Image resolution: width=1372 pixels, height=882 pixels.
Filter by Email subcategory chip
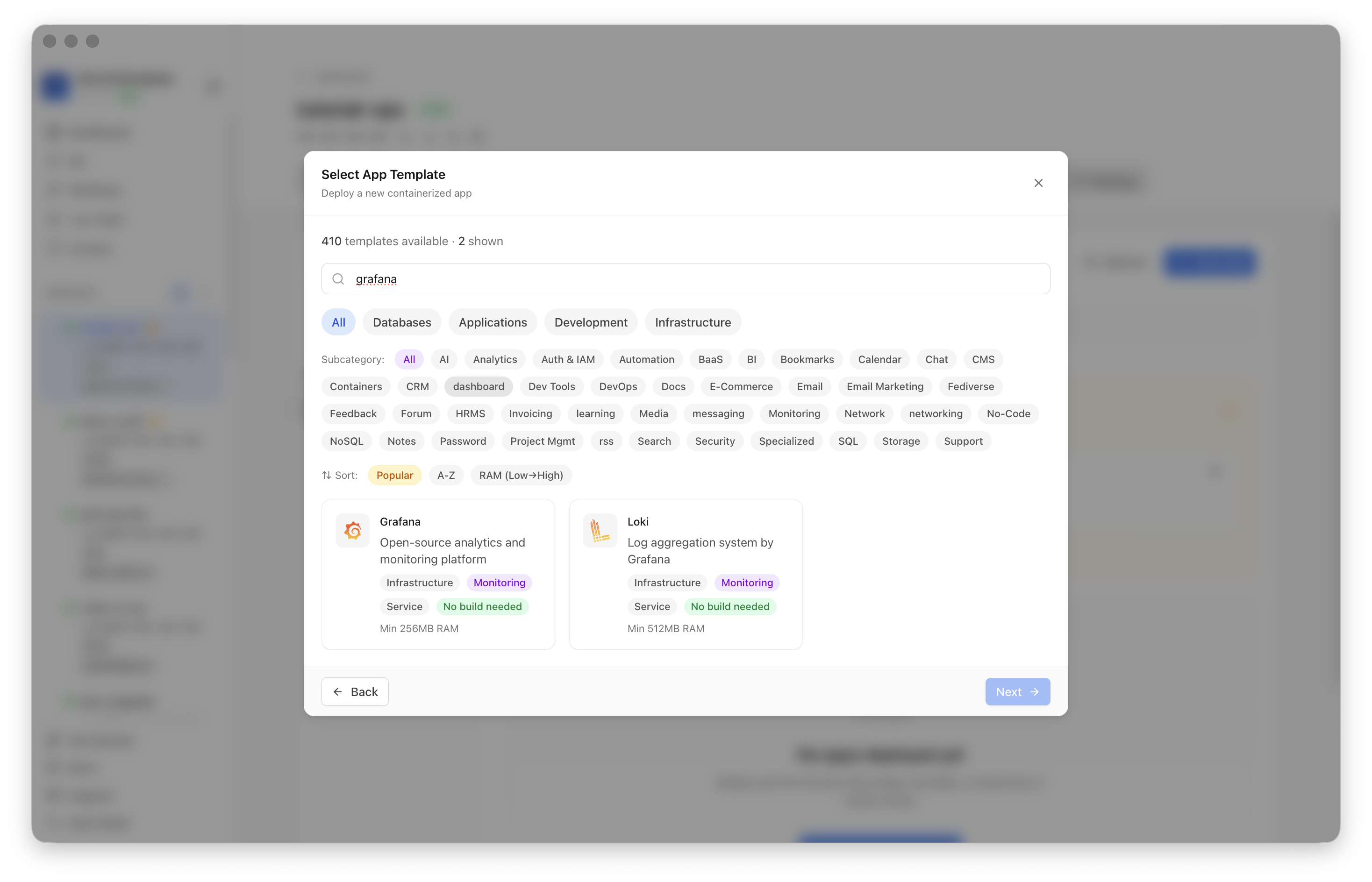pos(809,386)
